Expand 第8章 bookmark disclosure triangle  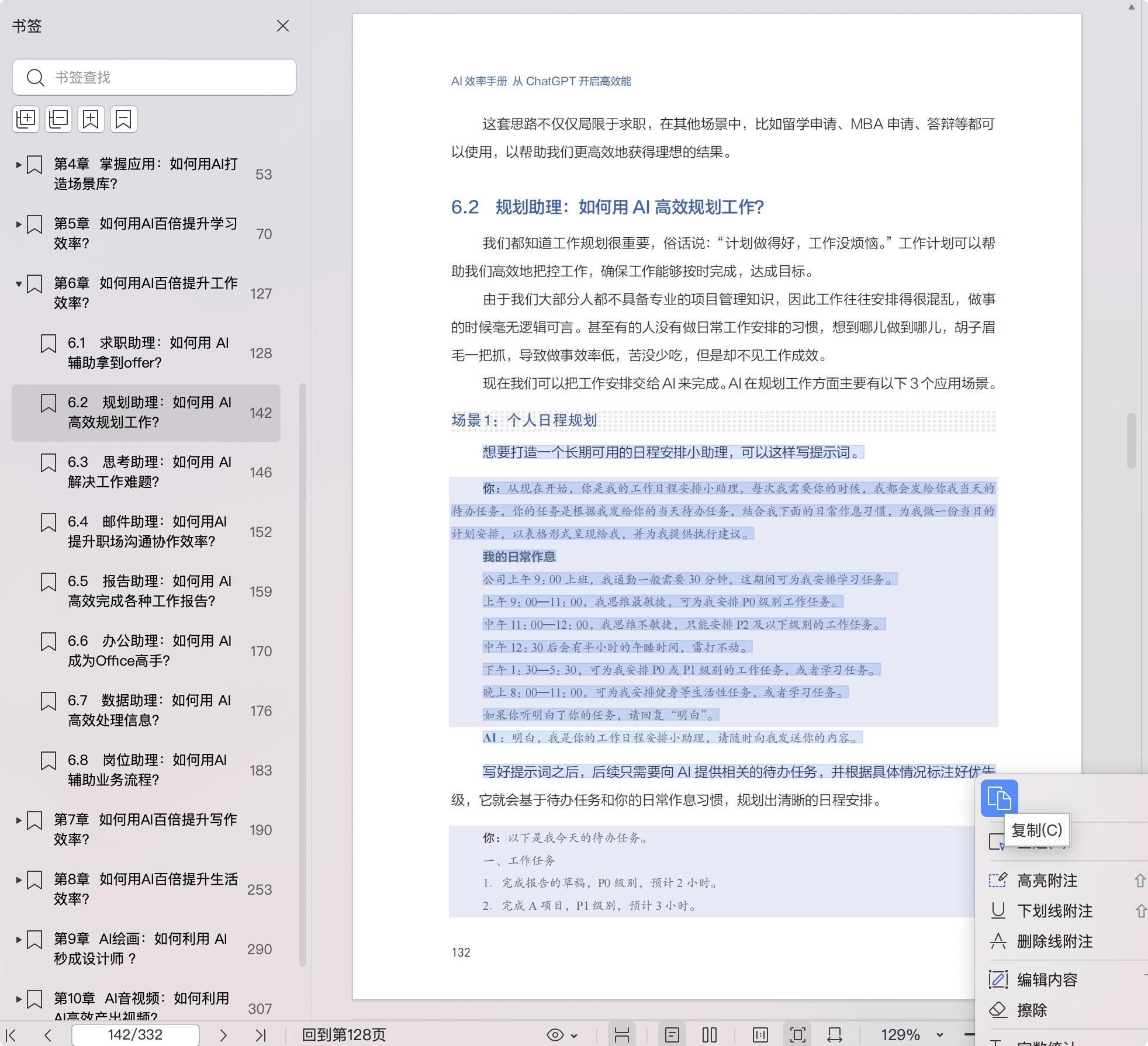(x=19, y=880)
